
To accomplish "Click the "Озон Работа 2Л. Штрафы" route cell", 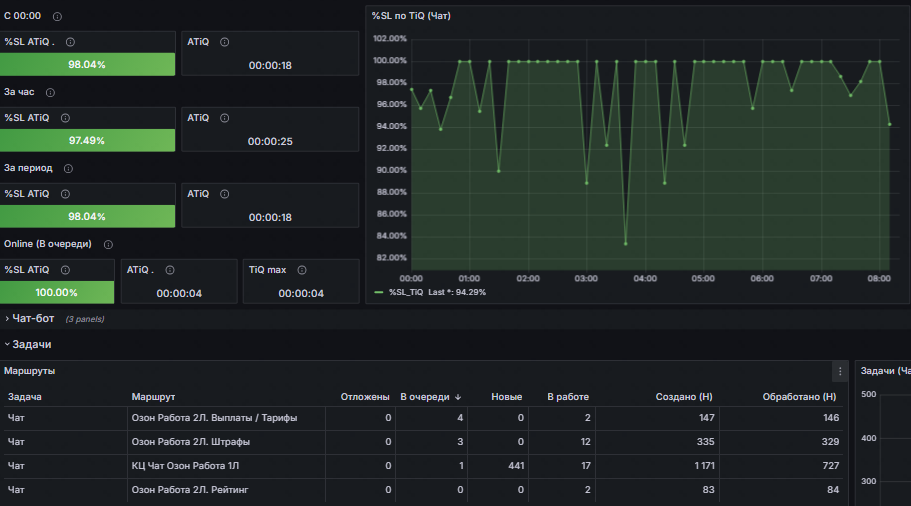I will click(190, 441).
